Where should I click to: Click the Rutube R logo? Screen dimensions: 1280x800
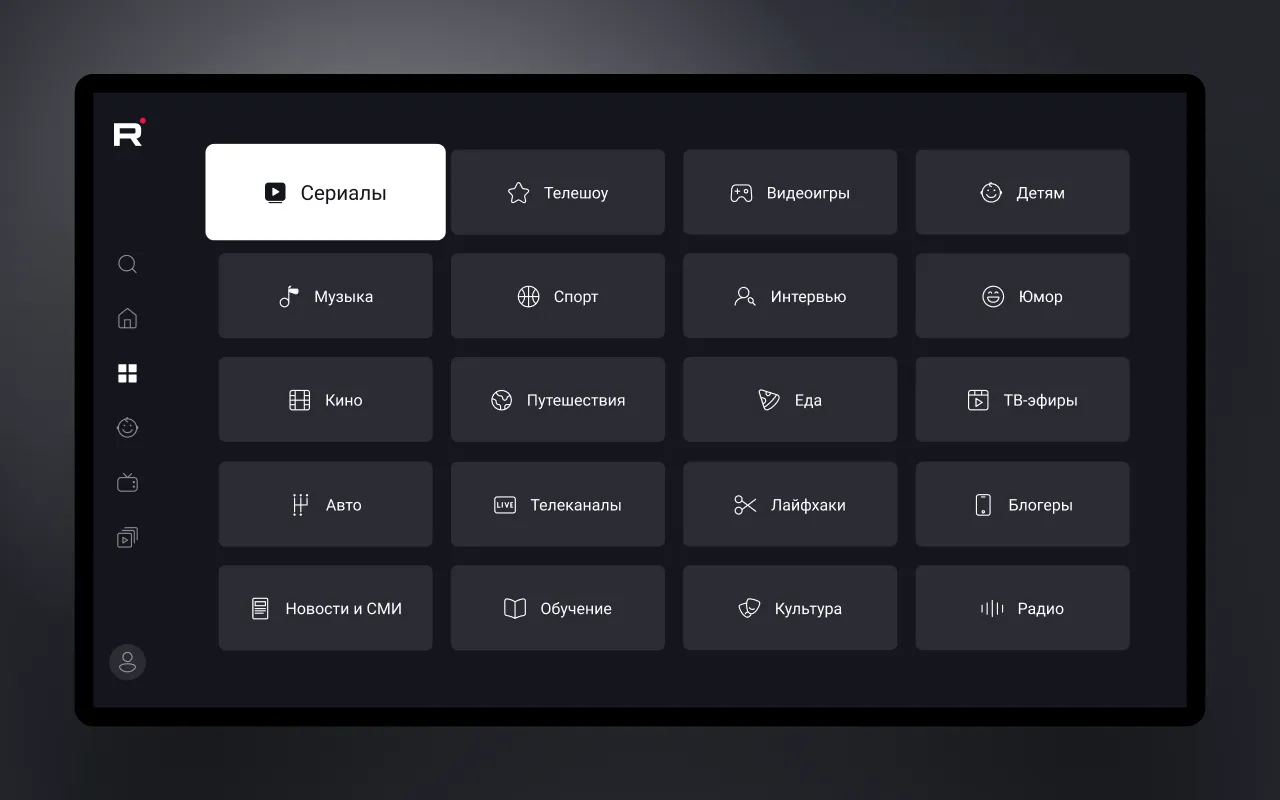pos(129,133)
